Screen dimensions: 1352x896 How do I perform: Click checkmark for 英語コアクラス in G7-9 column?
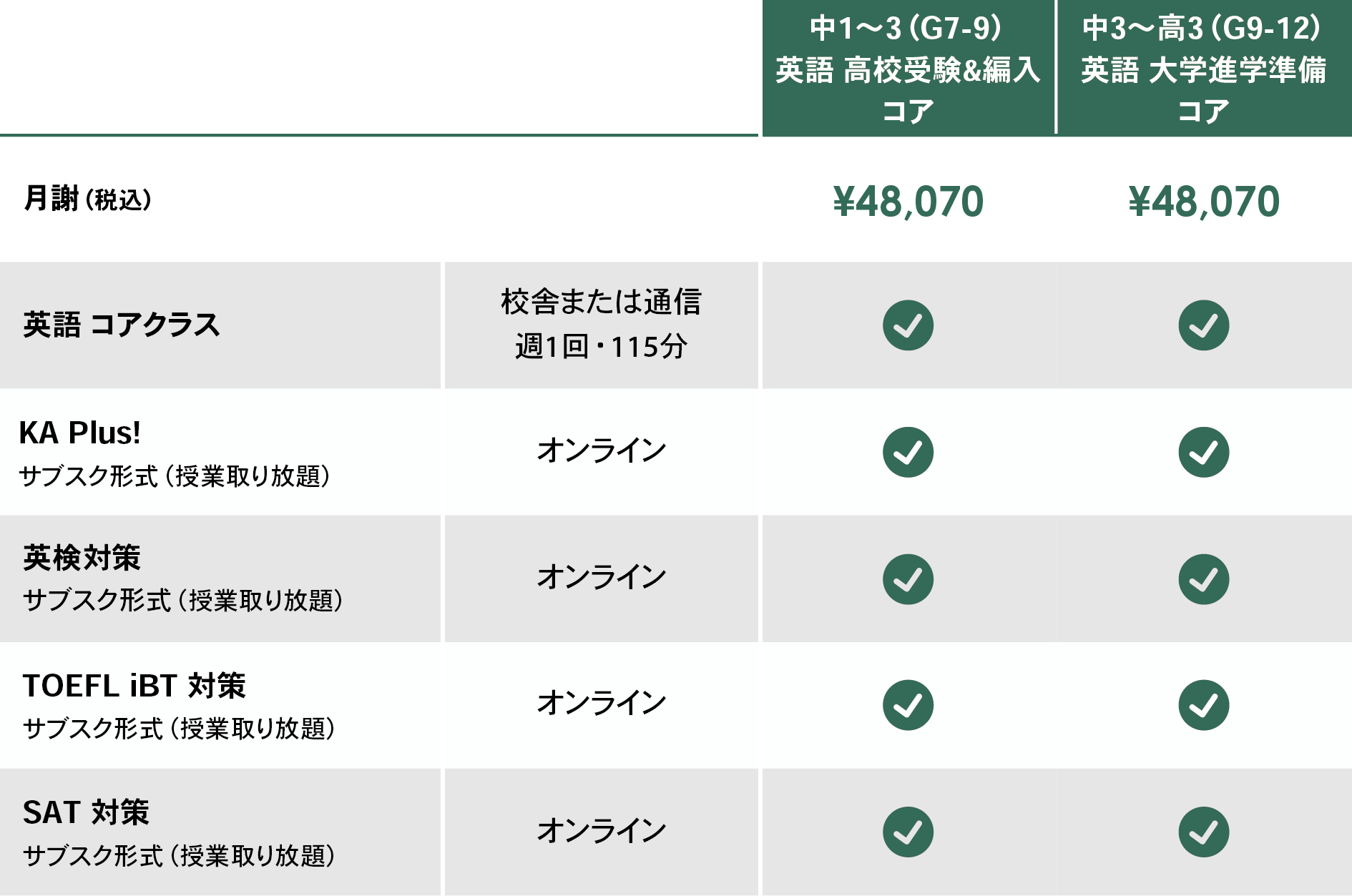(908, 325)
